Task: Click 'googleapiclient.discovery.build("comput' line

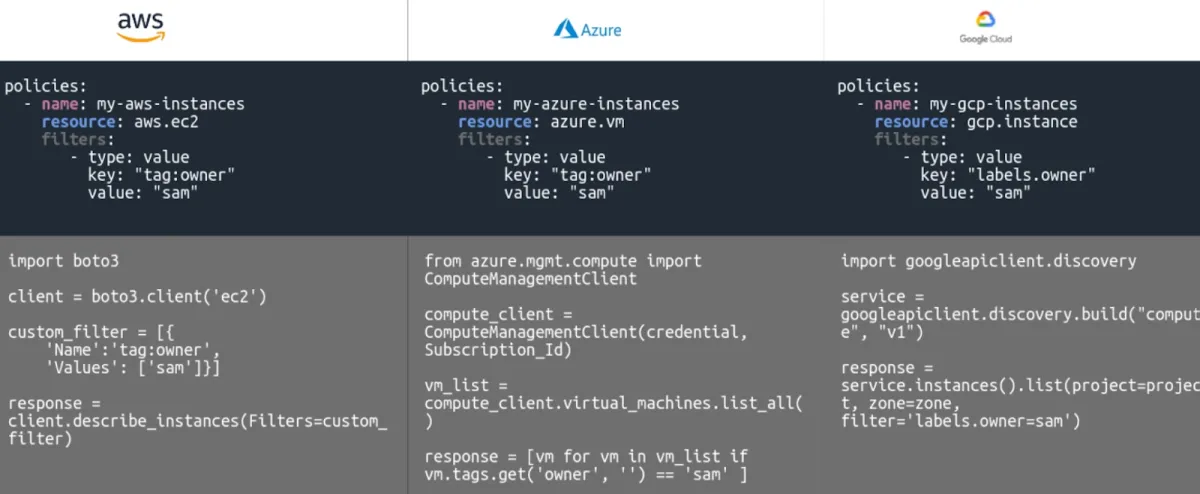Action: click(x=1020, y=315)
